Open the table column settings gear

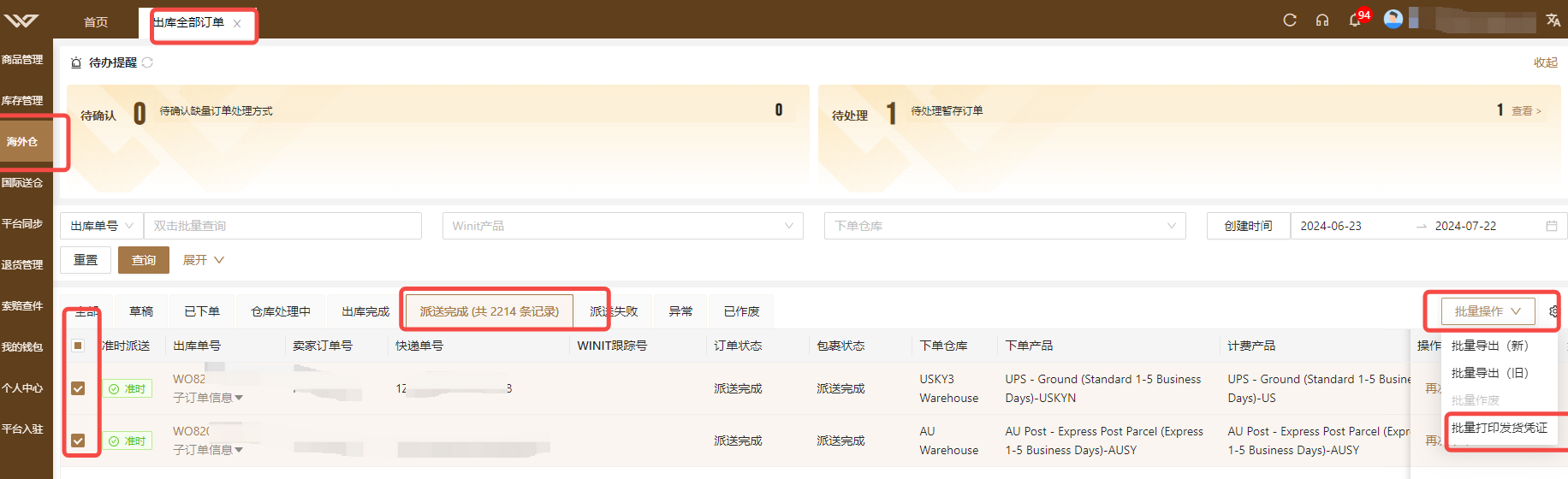tap(1554, 311)
